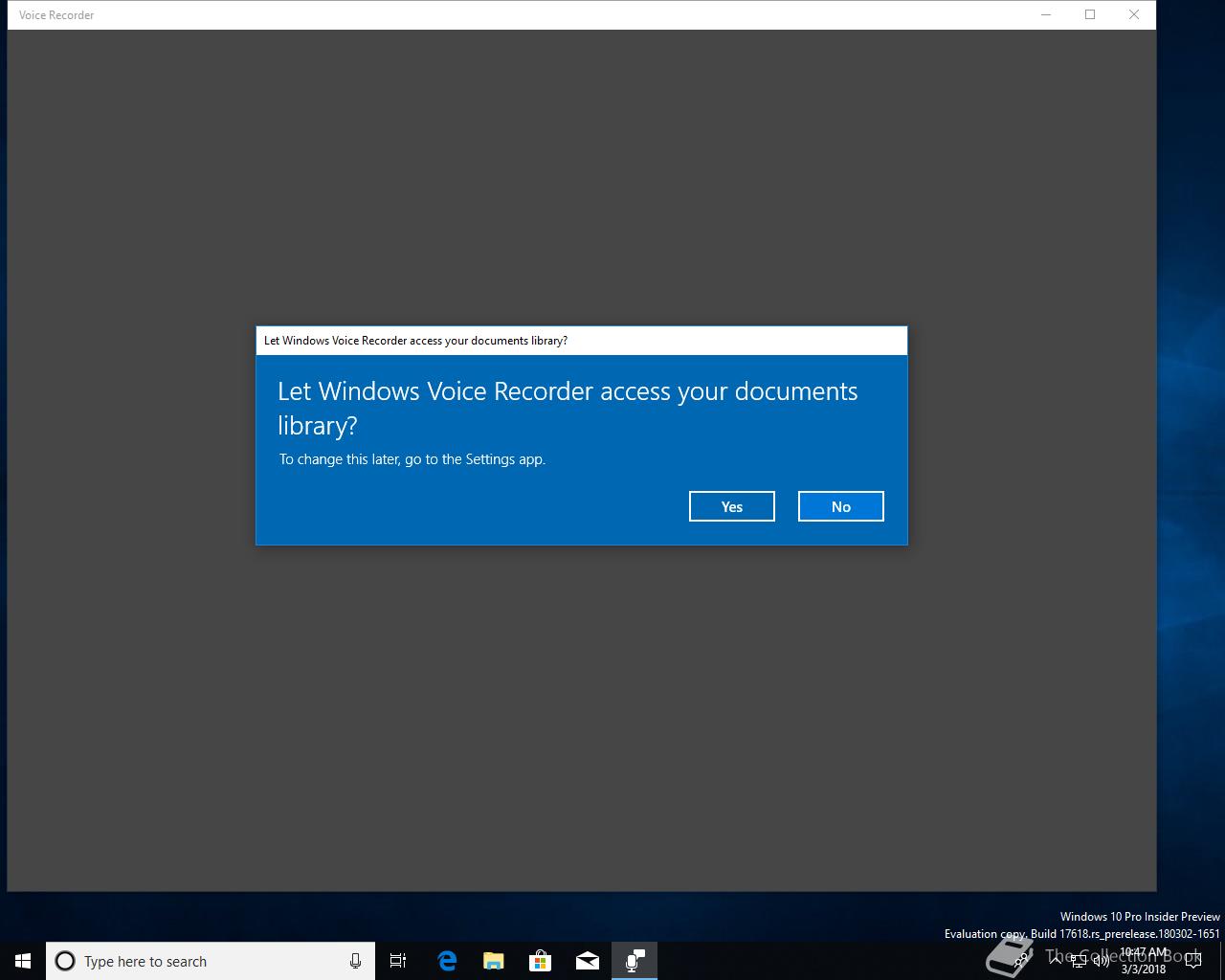This screenshot has height=980, width=1225.
Task: Close the Voice Recorder window
Action: 1134,14
